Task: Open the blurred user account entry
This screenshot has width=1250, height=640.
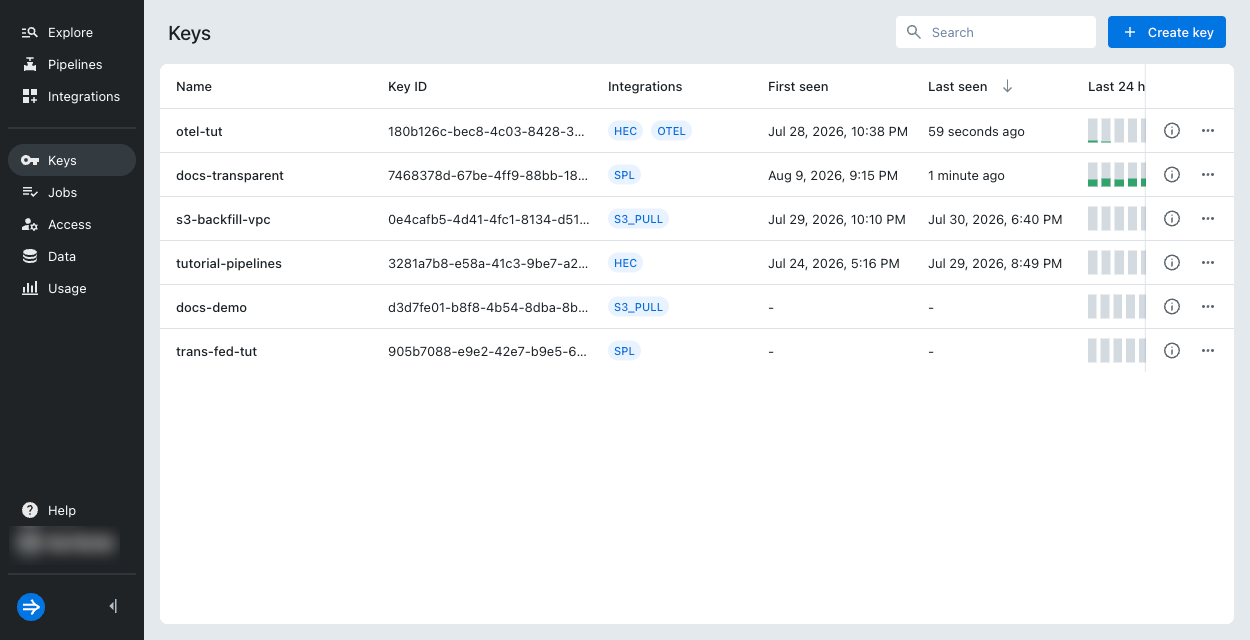Action: click(64, 543)
